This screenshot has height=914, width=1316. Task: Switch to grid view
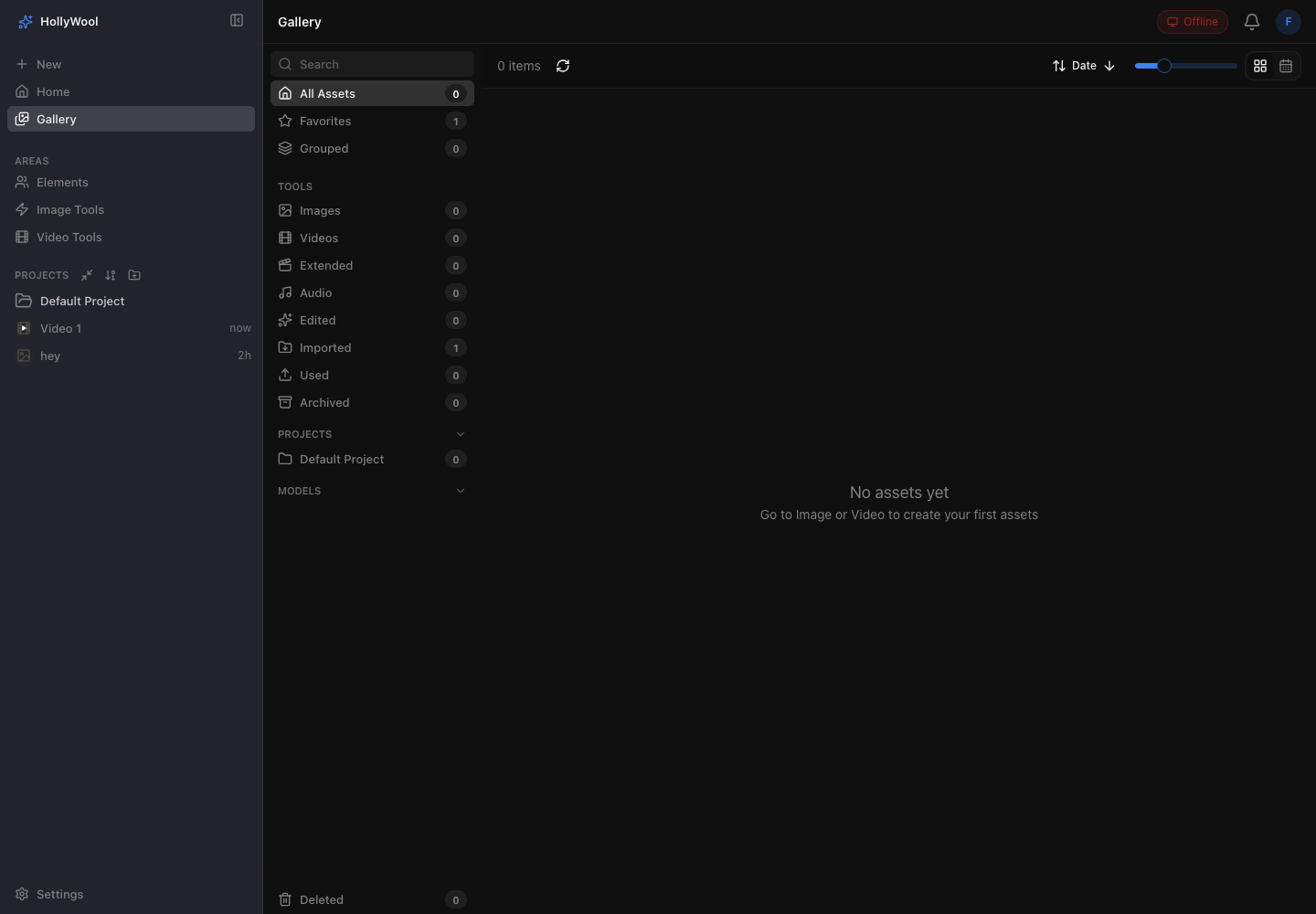pos(1260,66)
